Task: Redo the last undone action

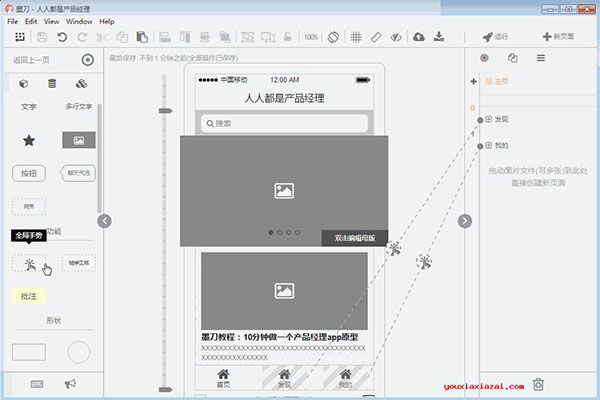Action: pyautogui.click(x=82, y=37)
